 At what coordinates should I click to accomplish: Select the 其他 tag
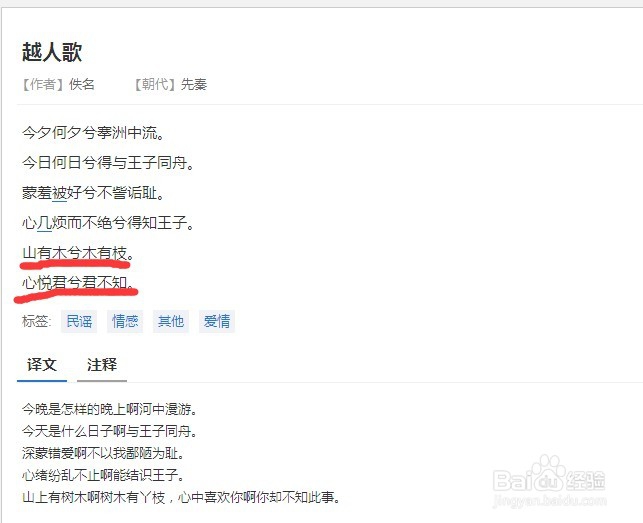(171, 321)
